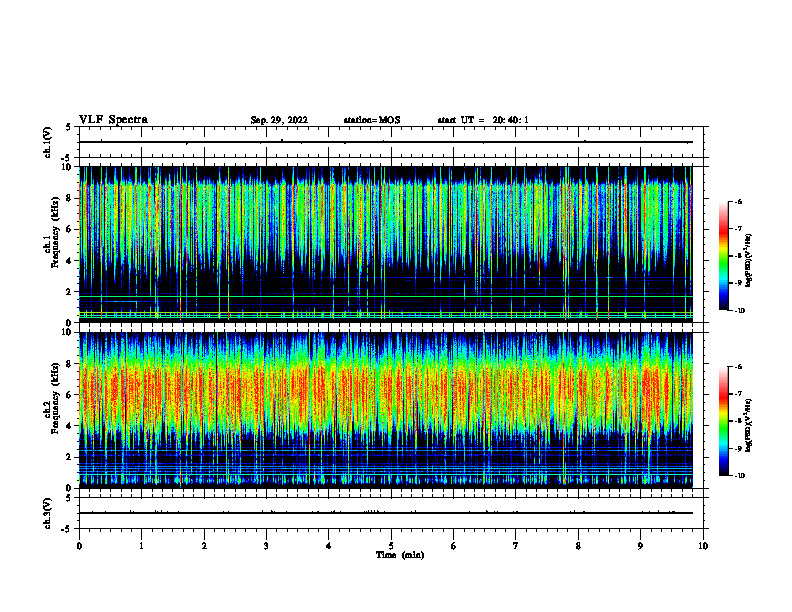The image size is (792, 612).
Task: Click inside the ch.1 spectrogram panel
Action: point(386,244)
